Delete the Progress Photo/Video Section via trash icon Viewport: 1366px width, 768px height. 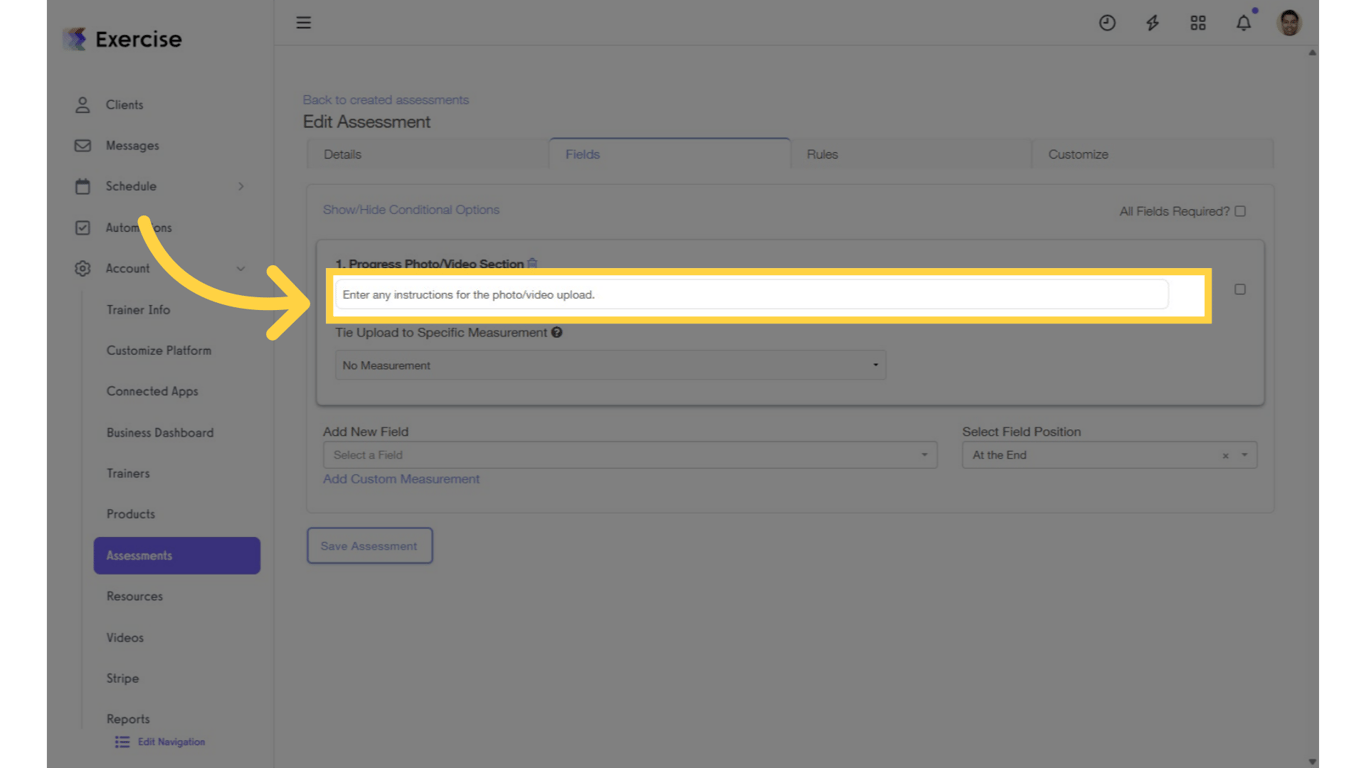tap(533, 263)
